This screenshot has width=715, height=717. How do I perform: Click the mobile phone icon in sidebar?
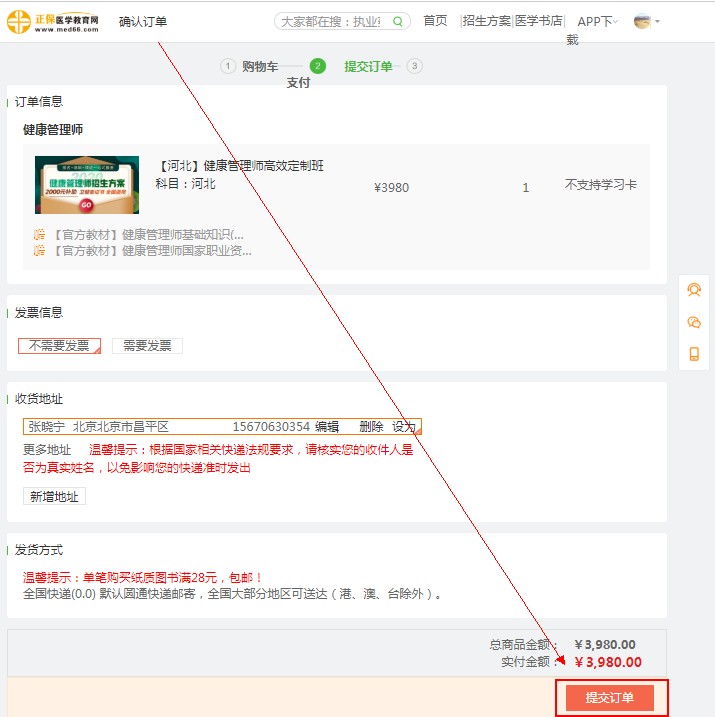click(x=694, y=354)
